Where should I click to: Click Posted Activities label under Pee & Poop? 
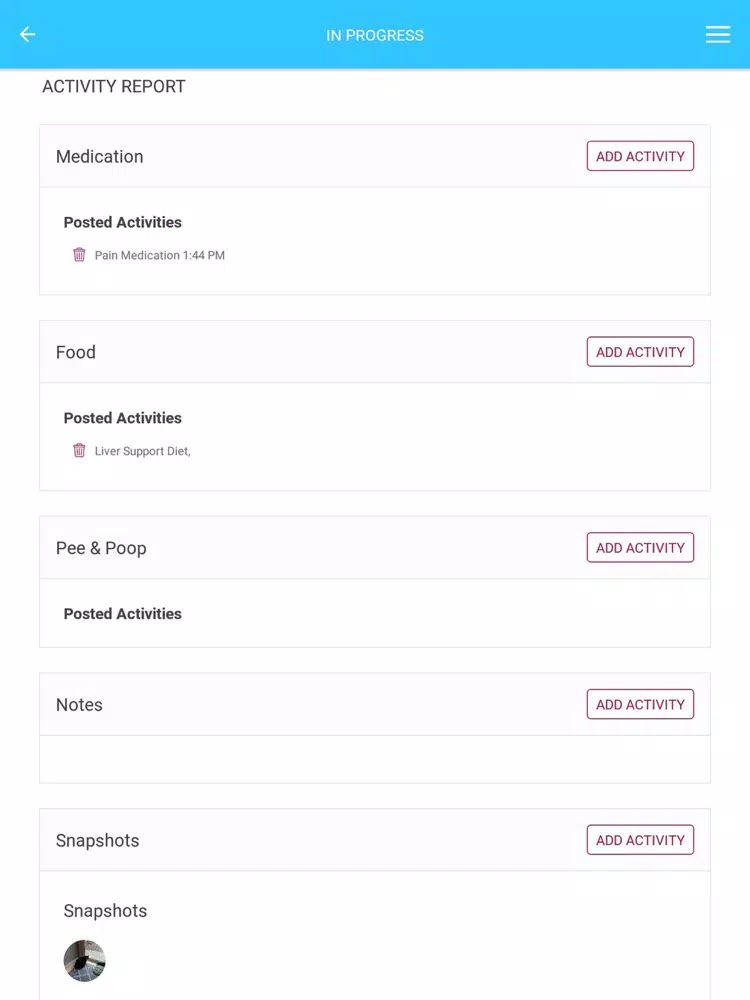click(x=122, y=614)
